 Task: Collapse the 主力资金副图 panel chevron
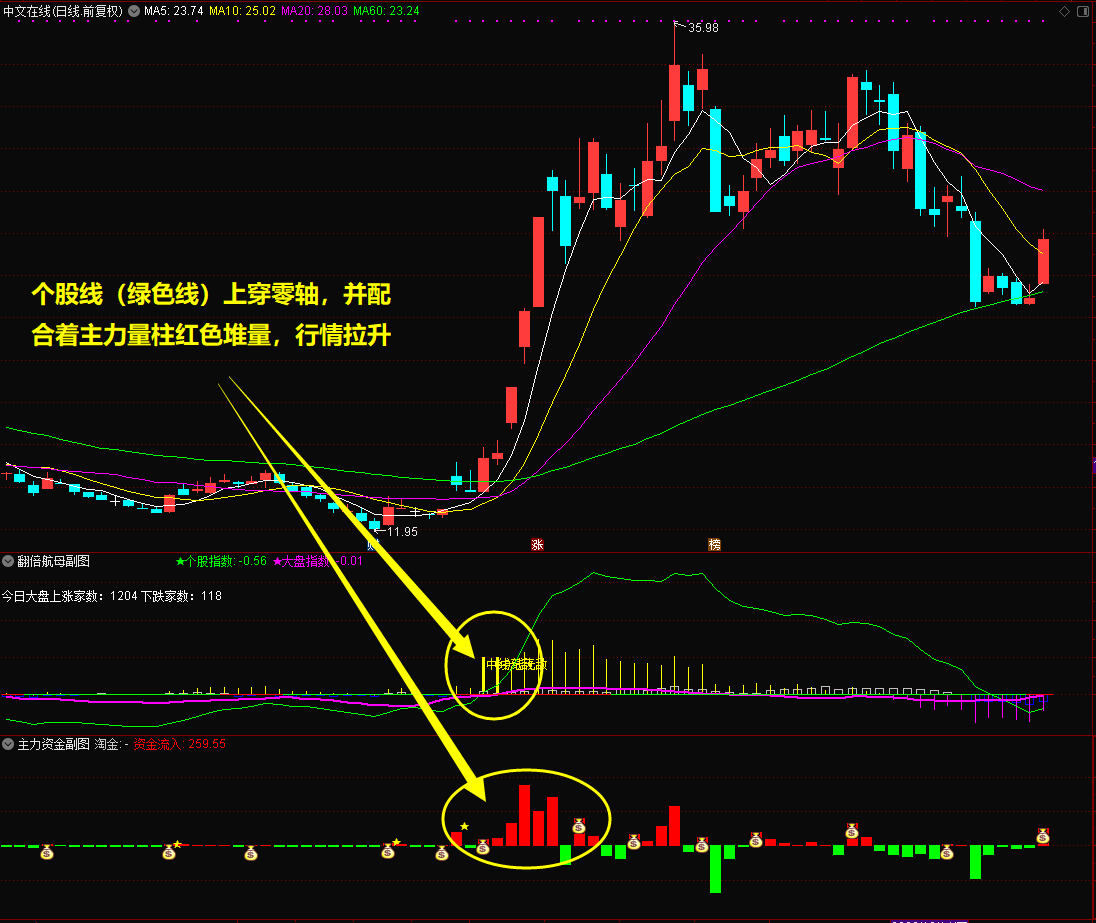[x=9, y=744]
